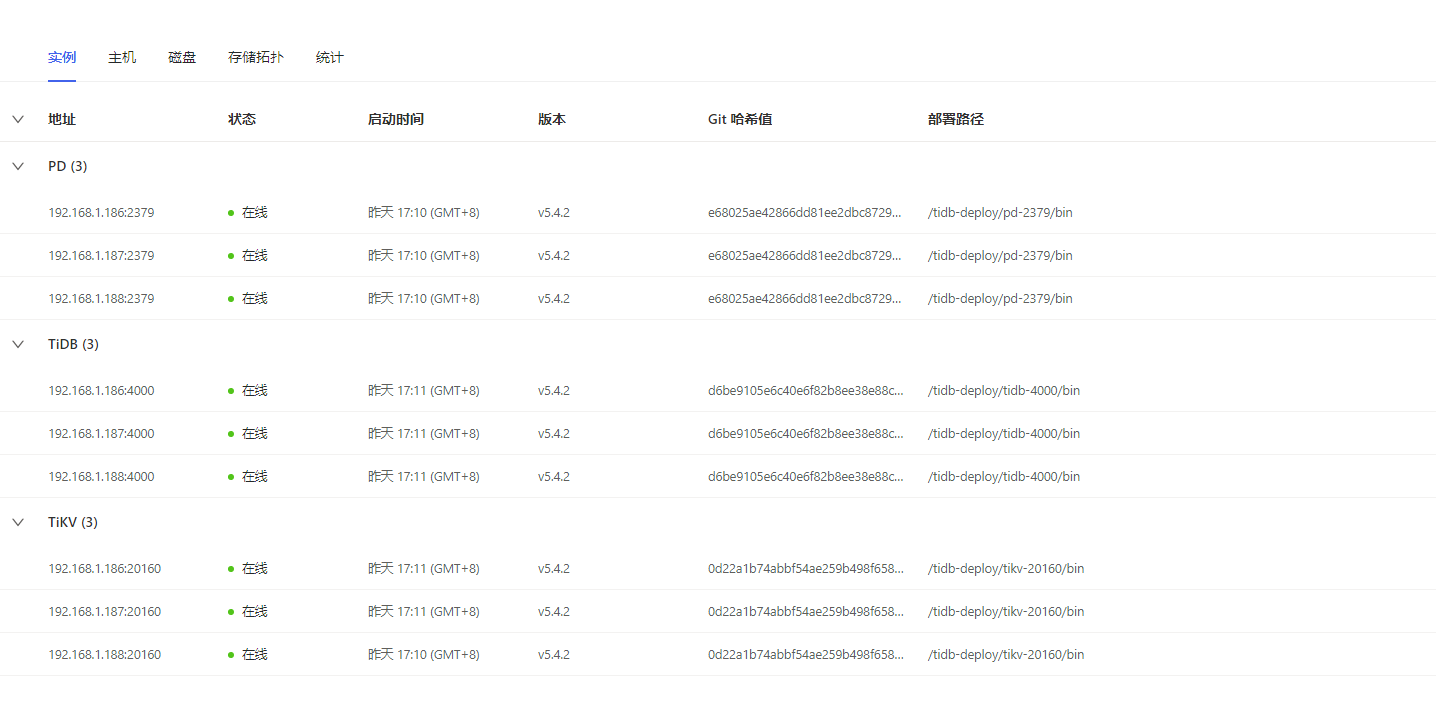Click Git hash d6be9105… of 192.168.1.187:4000
Viewport: 1436px width, 708px height.
(806, 434)
